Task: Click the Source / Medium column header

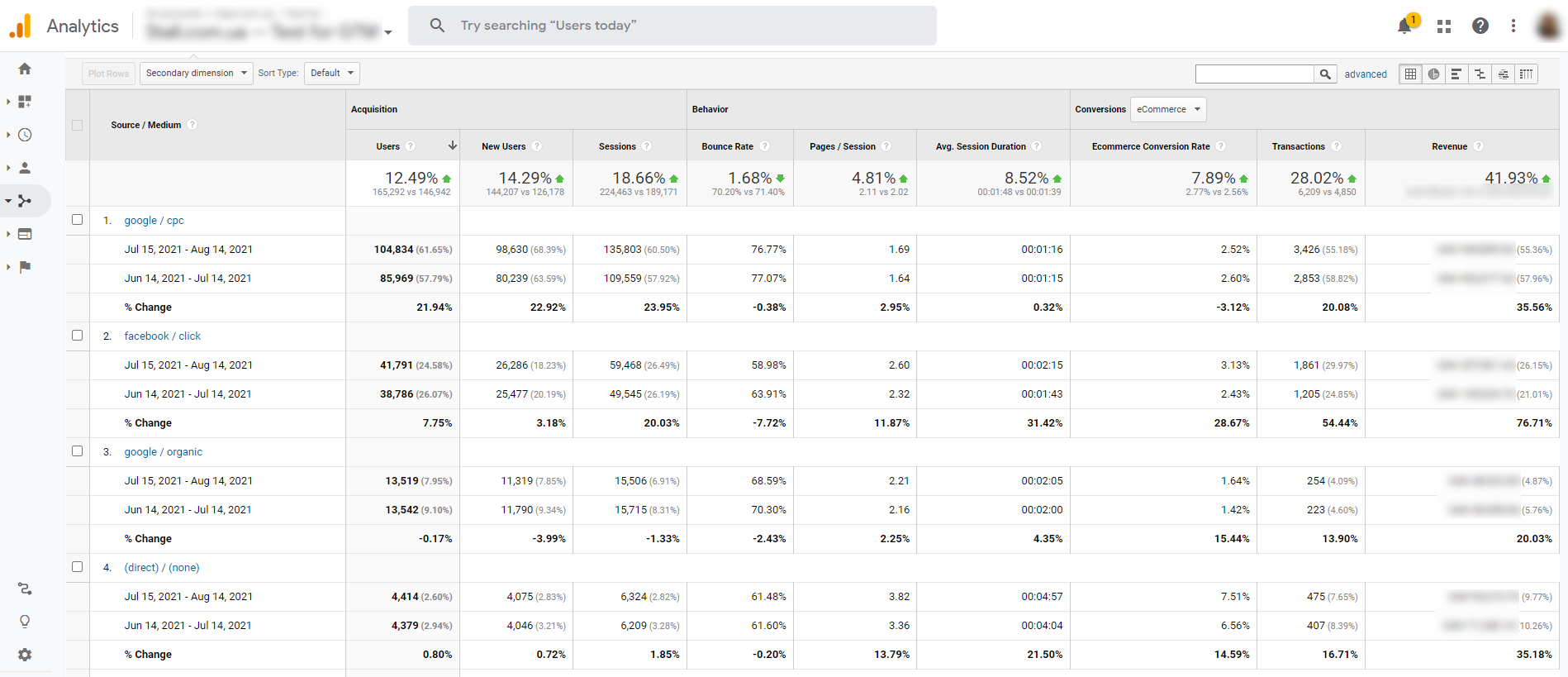Action: 146,125
